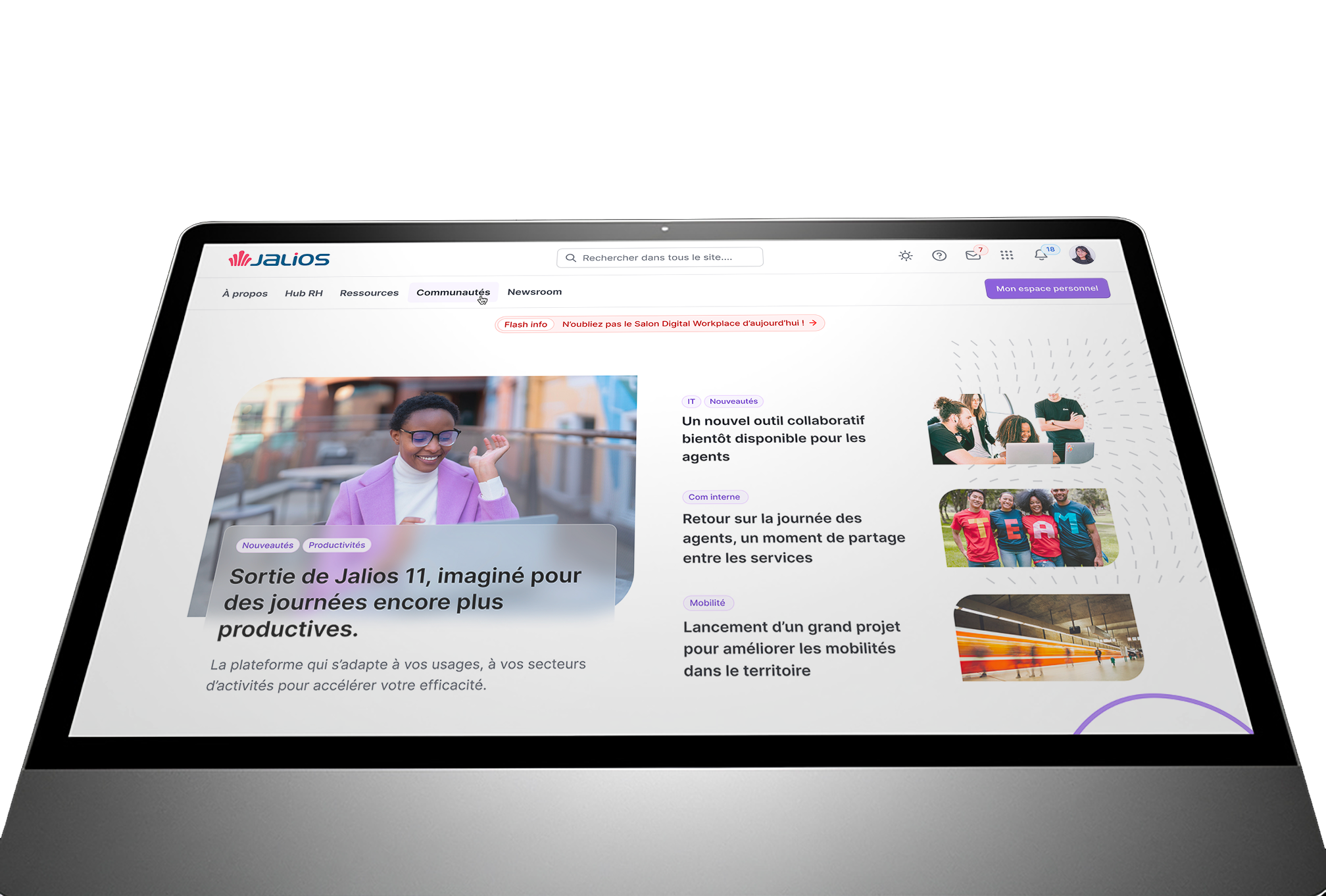Switch to the Newsroom tab
Image resolution: width=1326 pixels, height=896 pixels.
(x=535, y=291)
